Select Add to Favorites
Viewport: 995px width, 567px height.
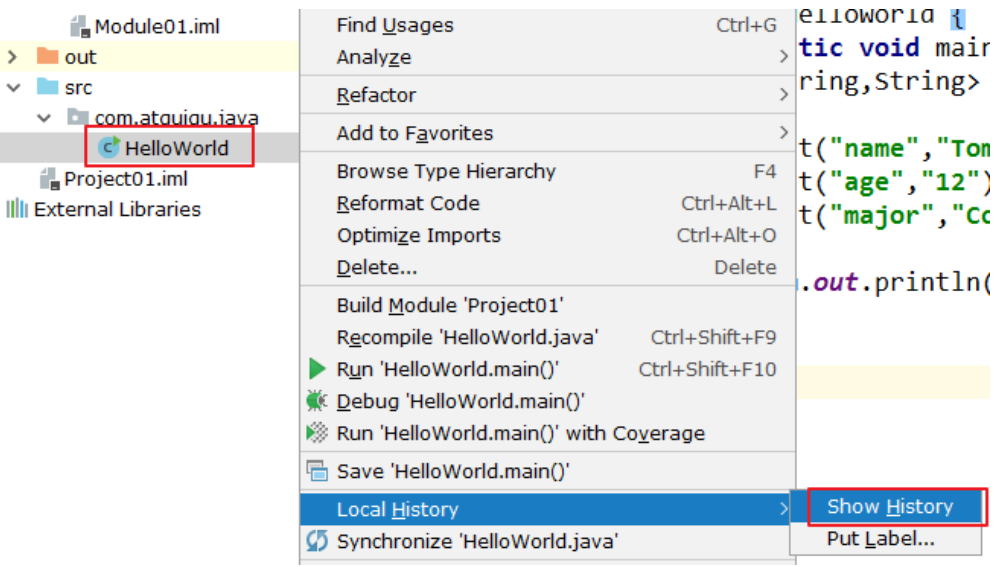[548, 133]
